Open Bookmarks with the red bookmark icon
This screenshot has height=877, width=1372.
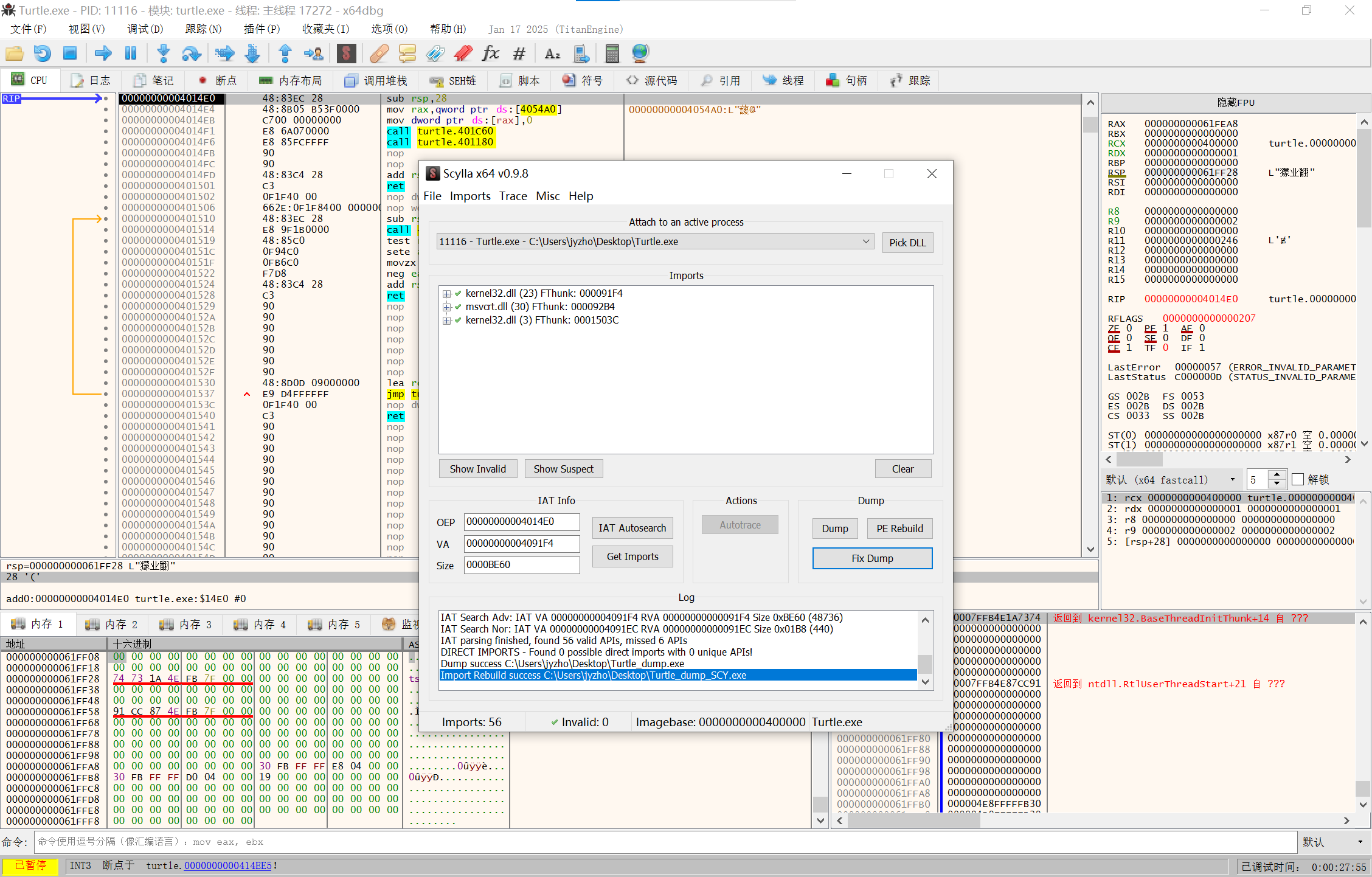(463, 54)
